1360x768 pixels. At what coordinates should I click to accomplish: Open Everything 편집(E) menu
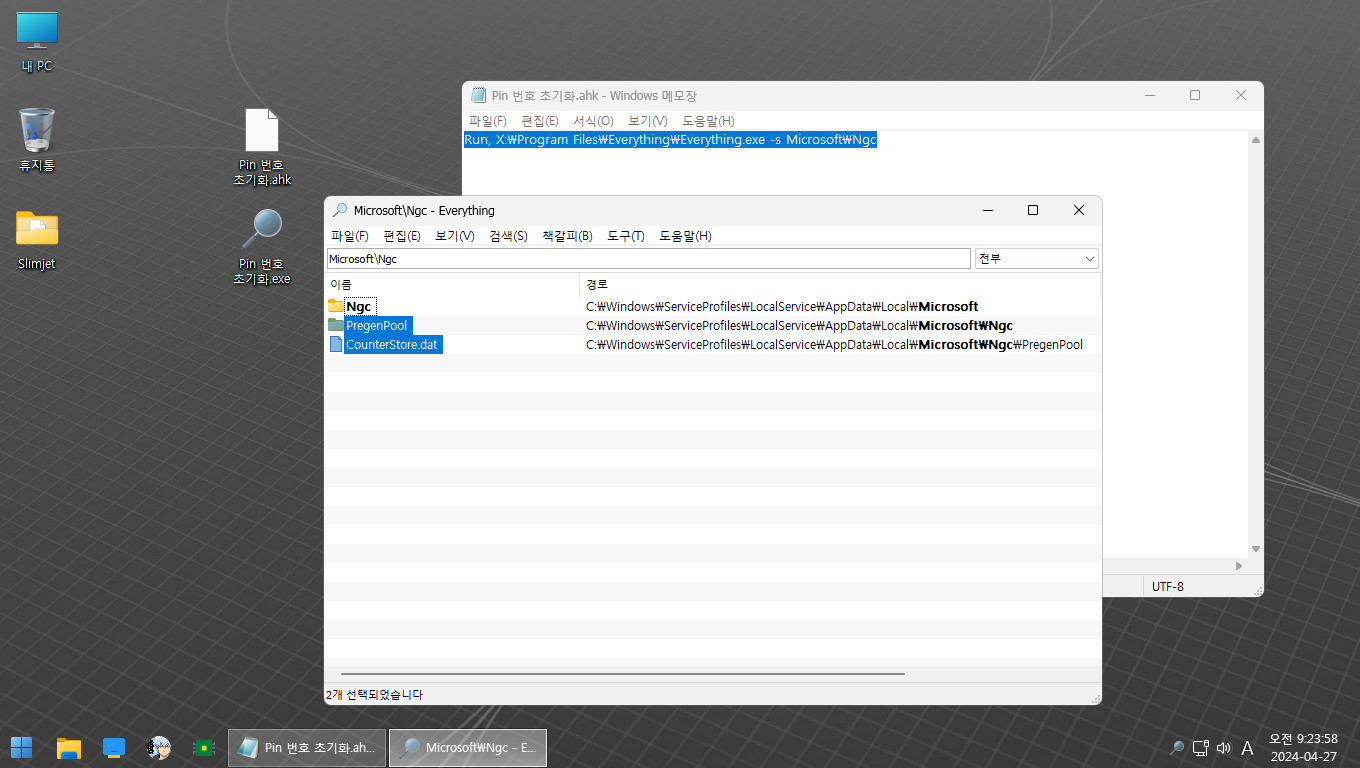[402, 236]
